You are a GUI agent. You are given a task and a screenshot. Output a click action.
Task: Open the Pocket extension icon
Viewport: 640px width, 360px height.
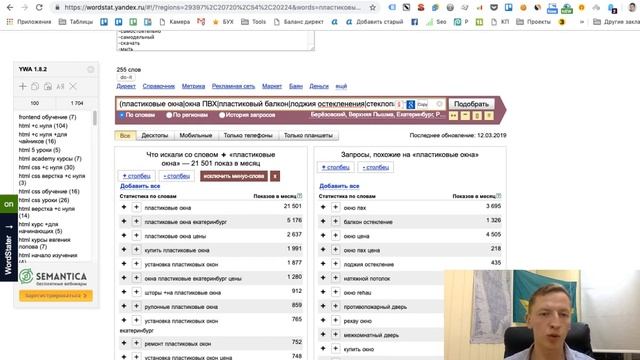(494, 7)
